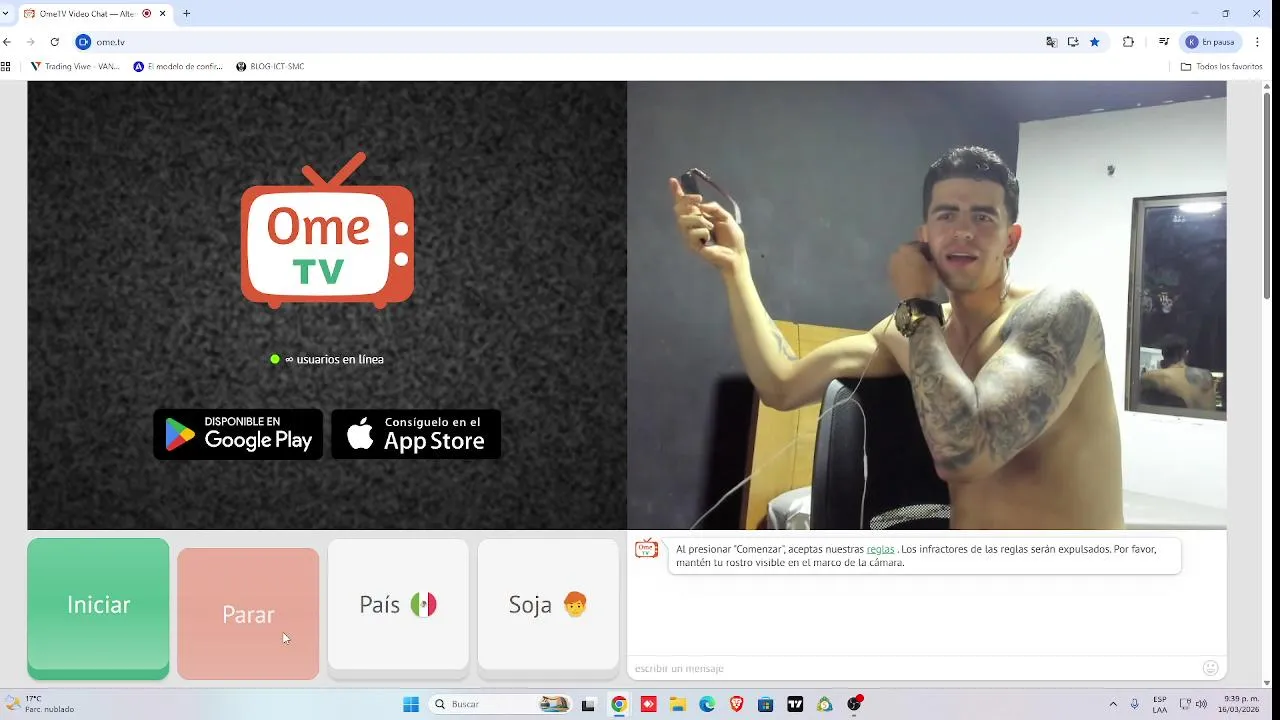Click the browser back arrow

point(8,42)
